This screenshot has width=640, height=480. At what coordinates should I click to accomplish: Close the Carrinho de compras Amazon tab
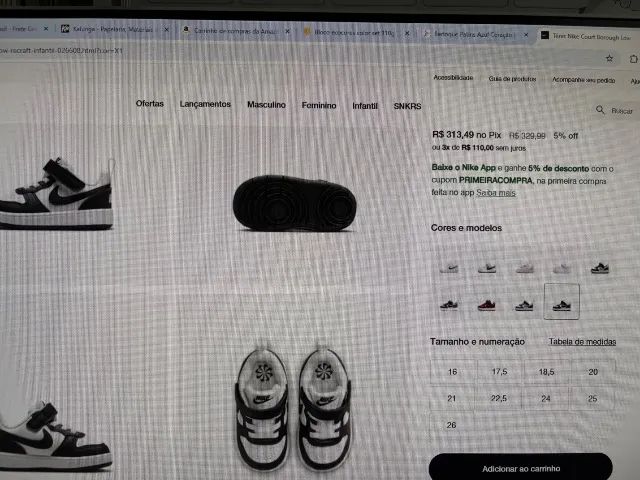[287, 31]
